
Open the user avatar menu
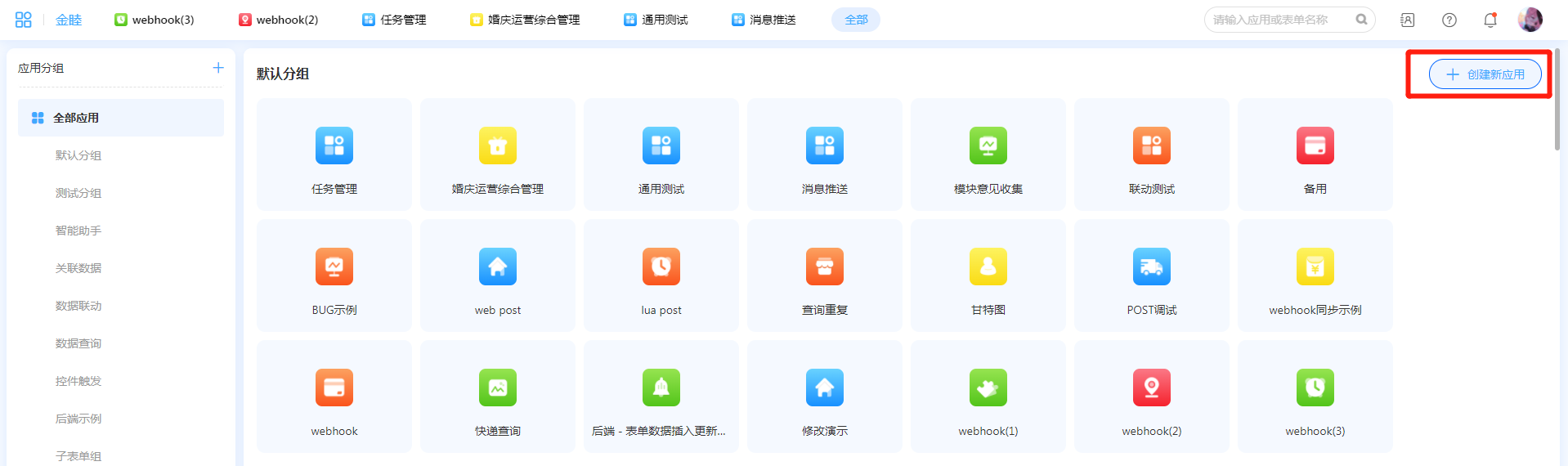(x=1530, y=20)
